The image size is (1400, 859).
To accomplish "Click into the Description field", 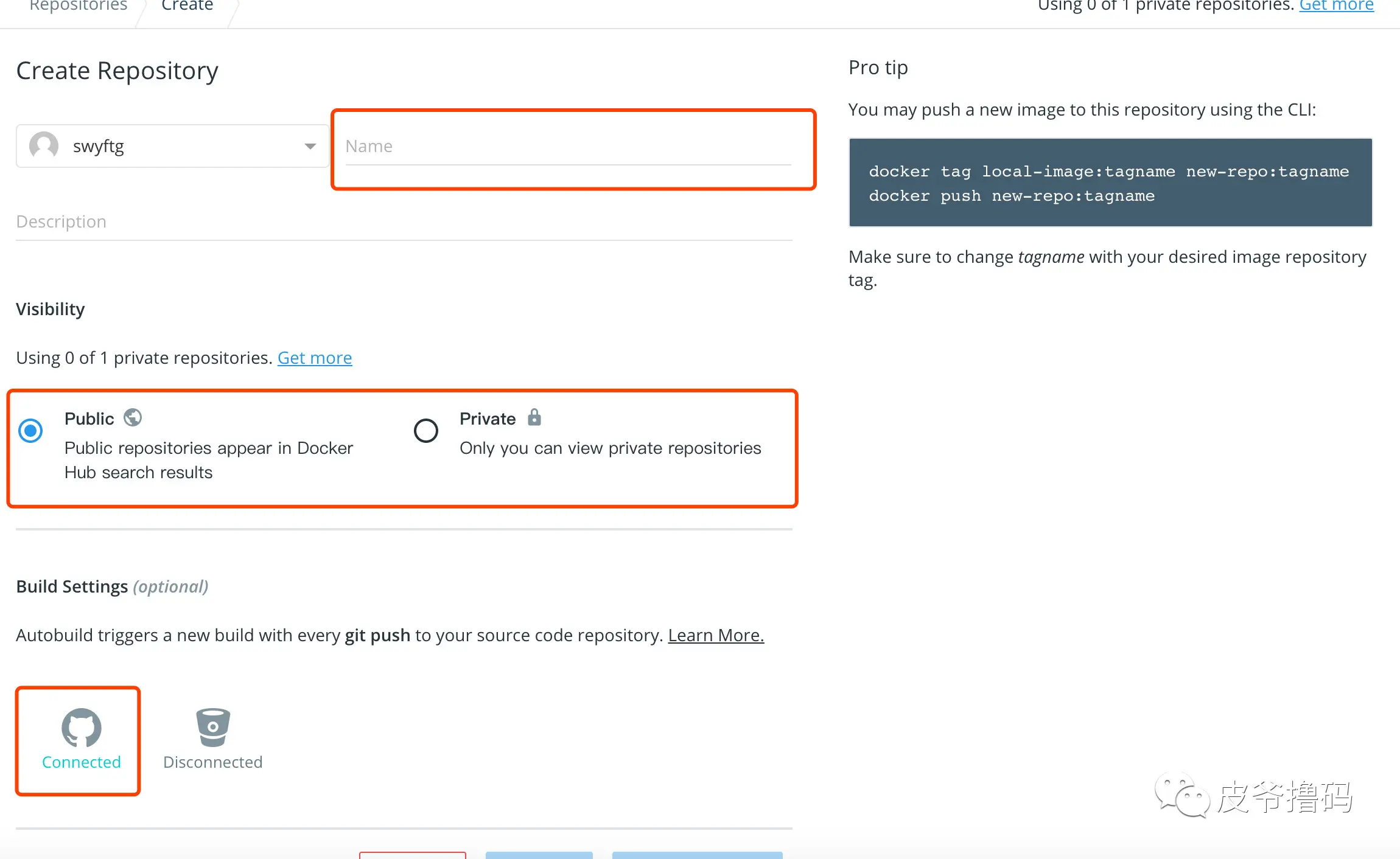I will click(x=404, y=222).
